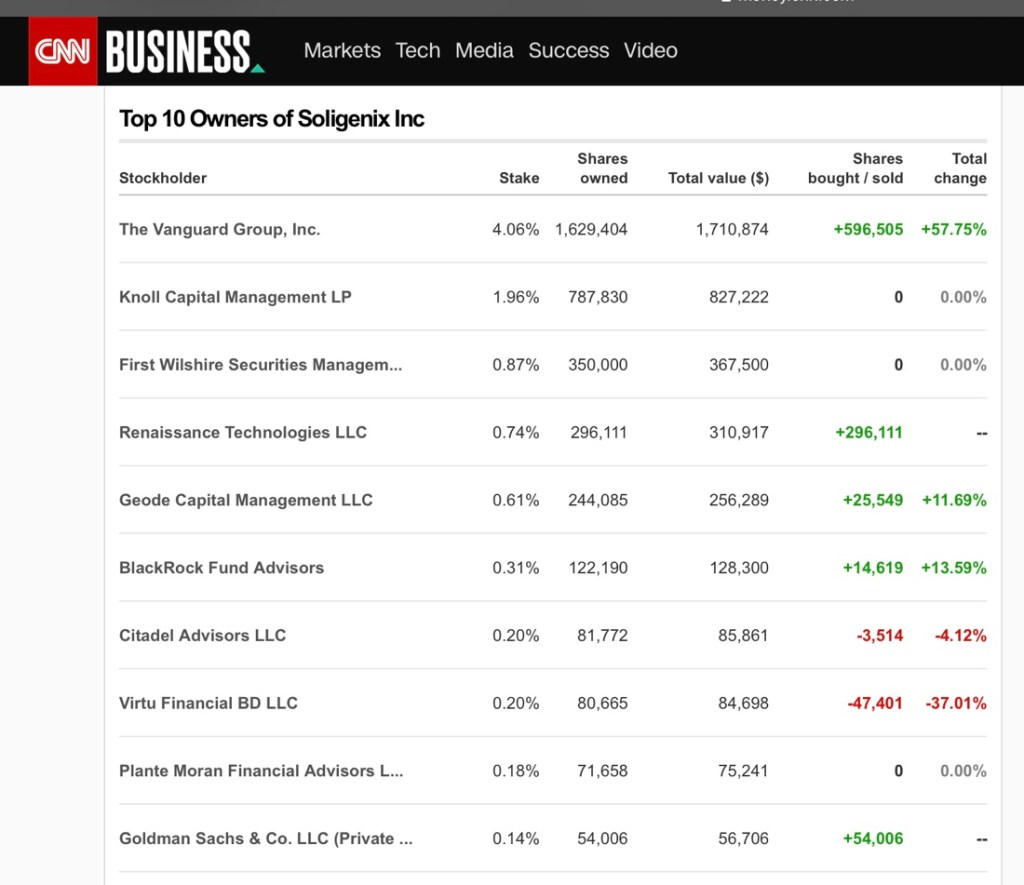
Task: Select Knoll Capital Management LP row
Action: click(x=235, y=297)
